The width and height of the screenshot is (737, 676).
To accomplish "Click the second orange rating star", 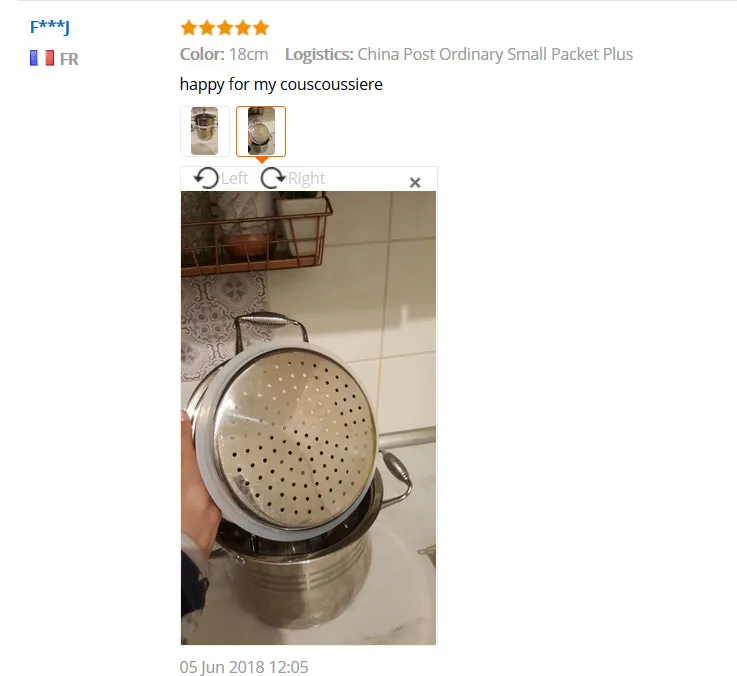I will 207,28.
